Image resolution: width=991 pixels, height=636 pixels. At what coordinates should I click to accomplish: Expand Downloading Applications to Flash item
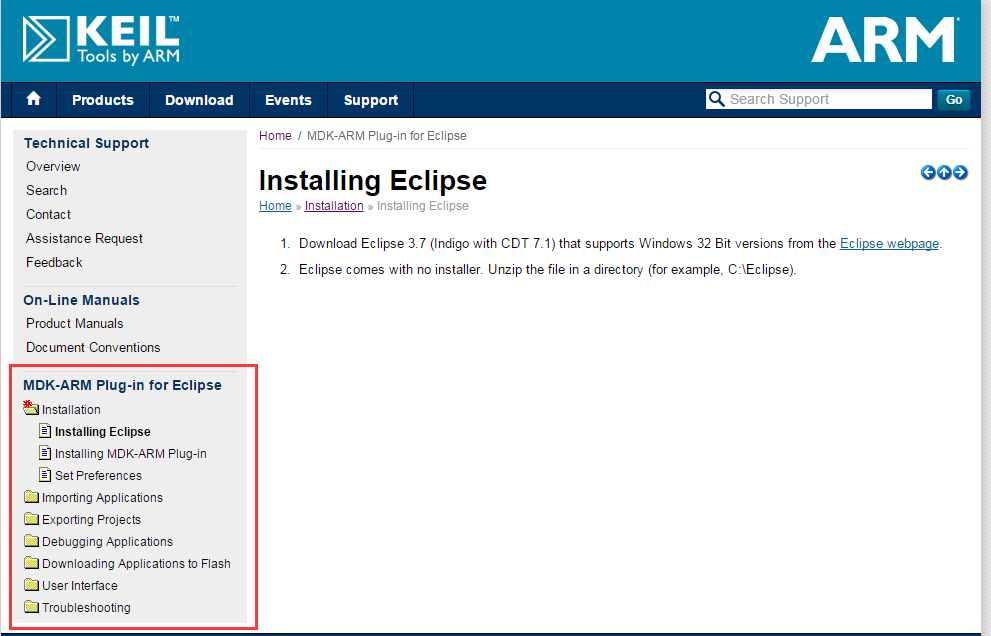tap(136, 563)
